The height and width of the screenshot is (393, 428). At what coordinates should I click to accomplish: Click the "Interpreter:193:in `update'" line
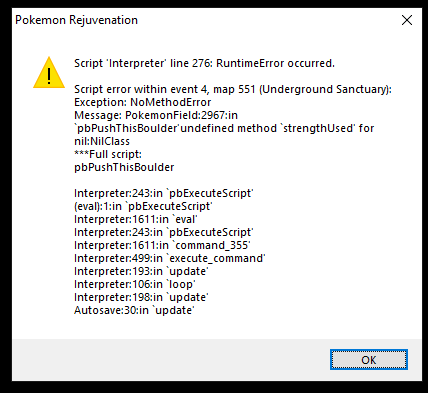(x=141, y=271)
